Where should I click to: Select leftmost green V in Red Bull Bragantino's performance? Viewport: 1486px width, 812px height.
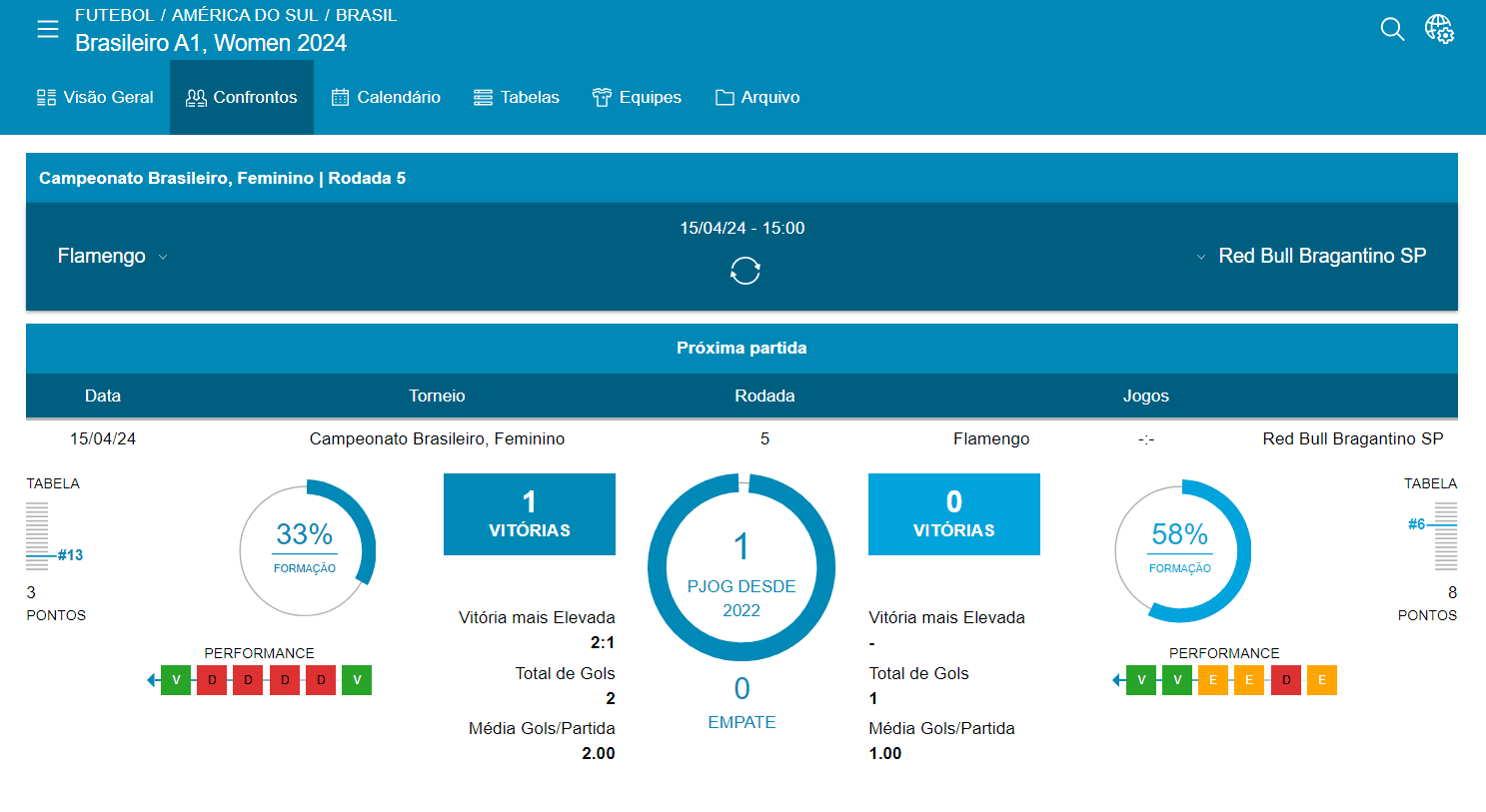pos(1141,680)
